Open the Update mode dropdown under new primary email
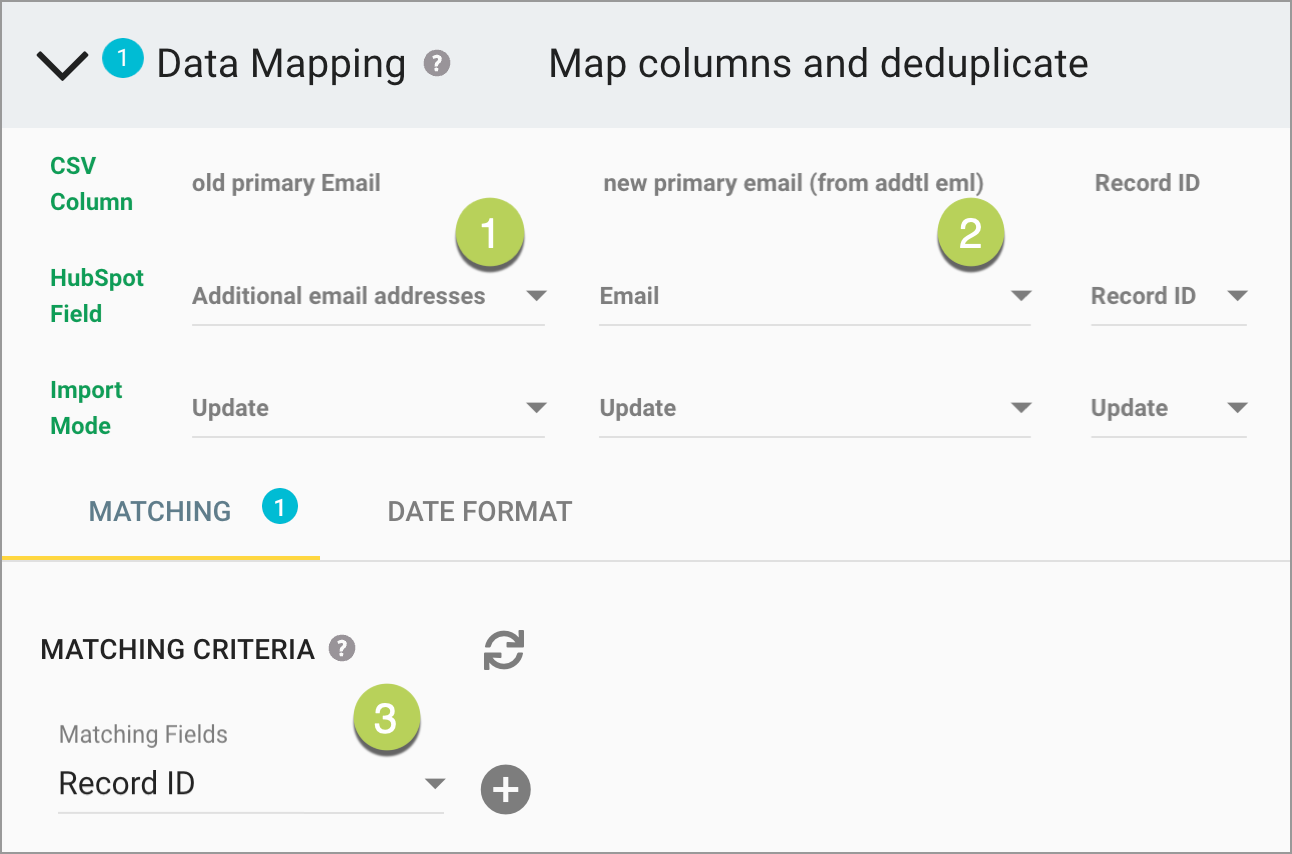Screen dimensions: 1292x854 (1021, 407)
